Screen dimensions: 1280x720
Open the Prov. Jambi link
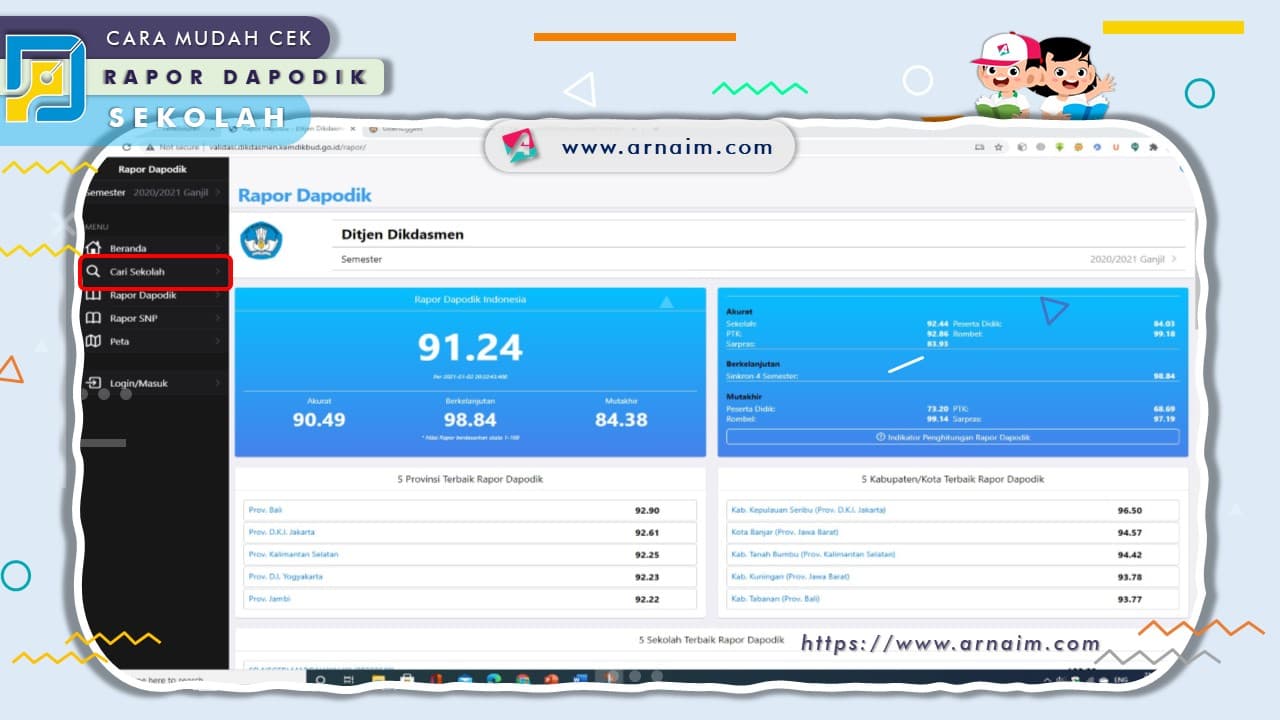pyautogui.click(x=268, y=599)
